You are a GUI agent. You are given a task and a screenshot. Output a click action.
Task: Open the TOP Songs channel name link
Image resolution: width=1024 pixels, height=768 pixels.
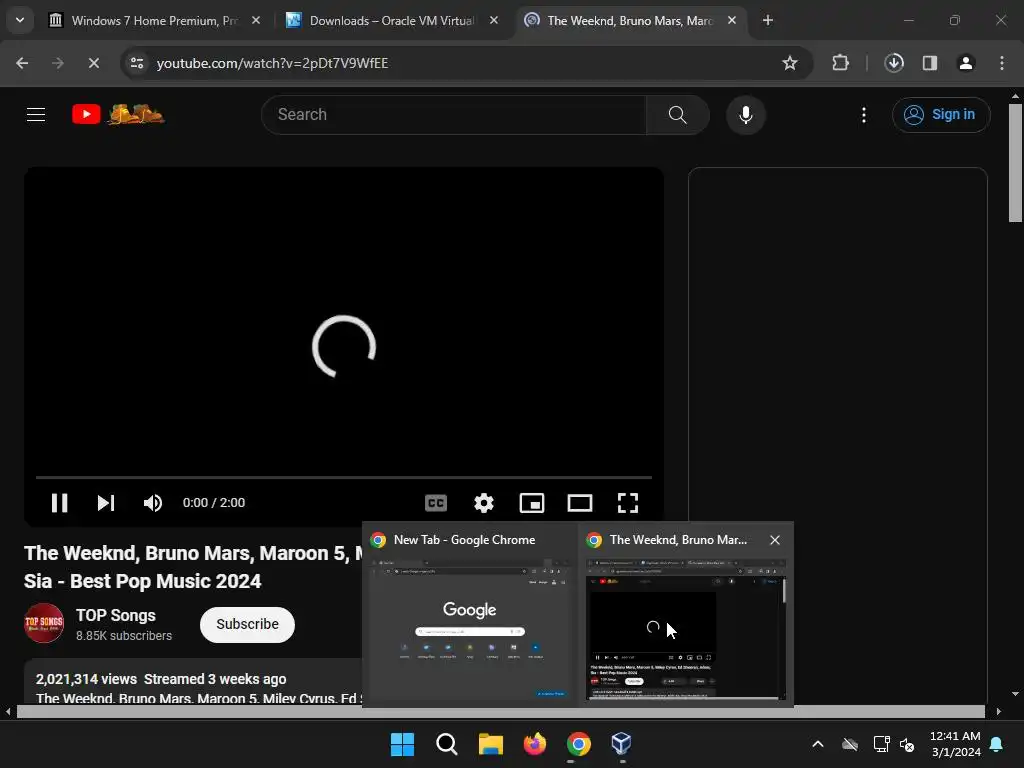(116, 615)
